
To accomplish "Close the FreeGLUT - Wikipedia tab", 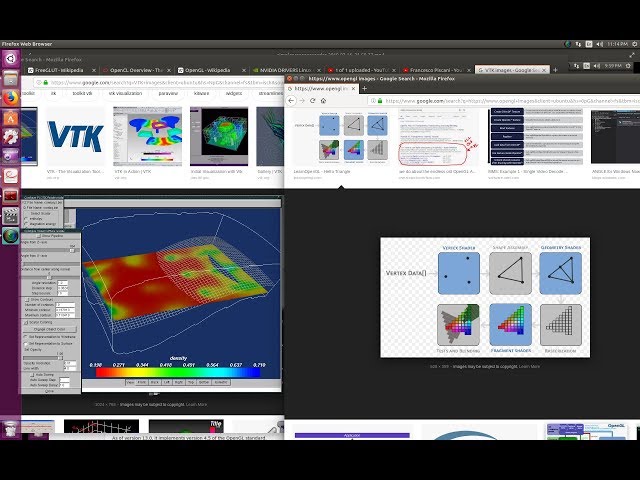I will 93,70.
